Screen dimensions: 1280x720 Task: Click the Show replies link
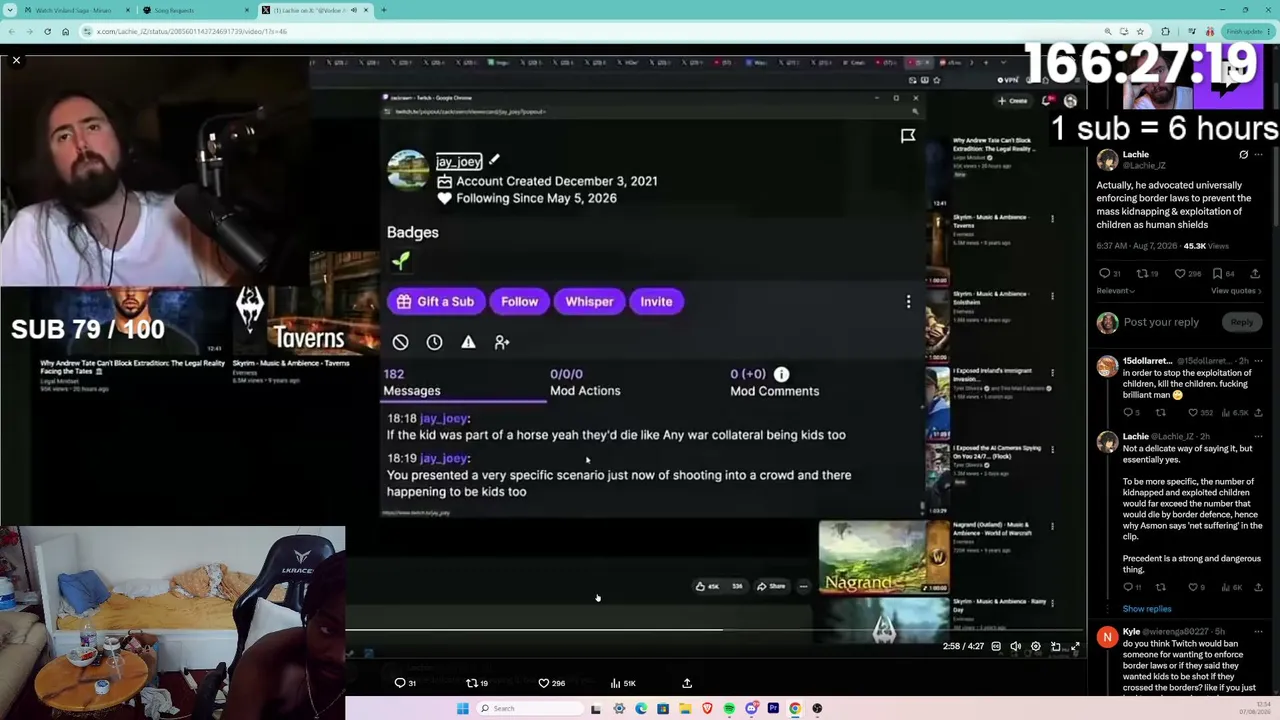tap(1146, 609)
